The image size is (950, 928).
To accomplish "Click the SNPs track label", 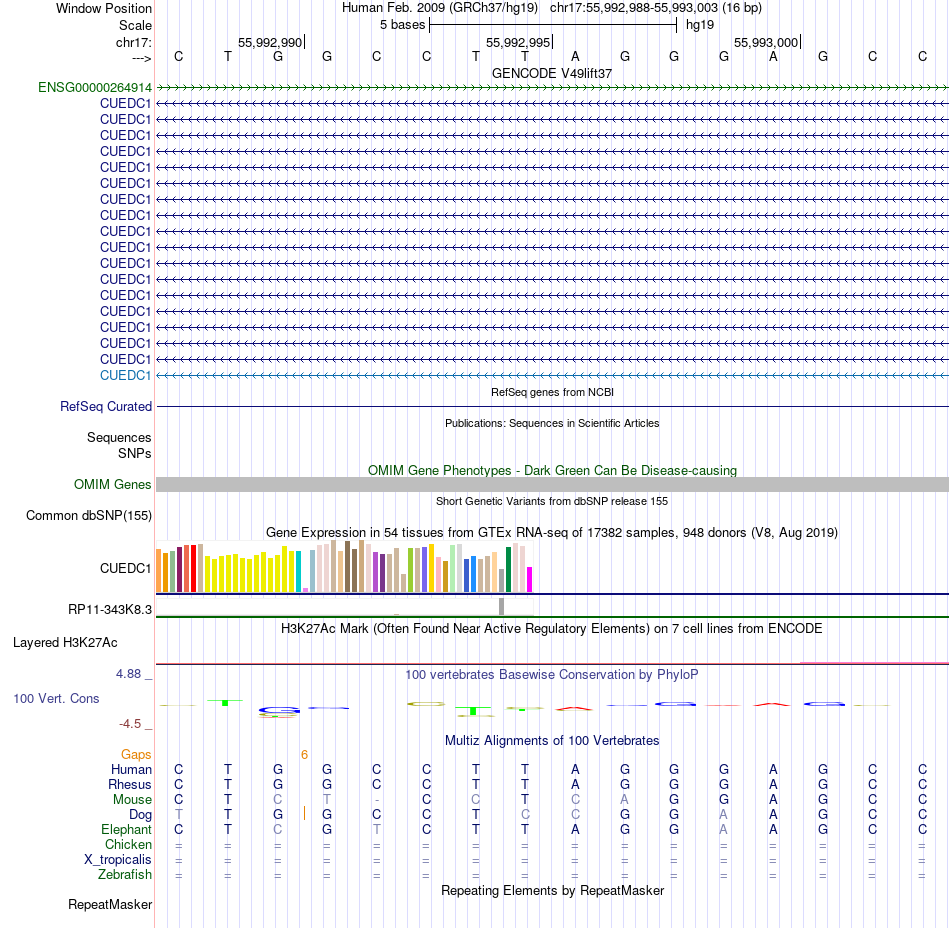I will pyautogui.click(x=135, y=453).
